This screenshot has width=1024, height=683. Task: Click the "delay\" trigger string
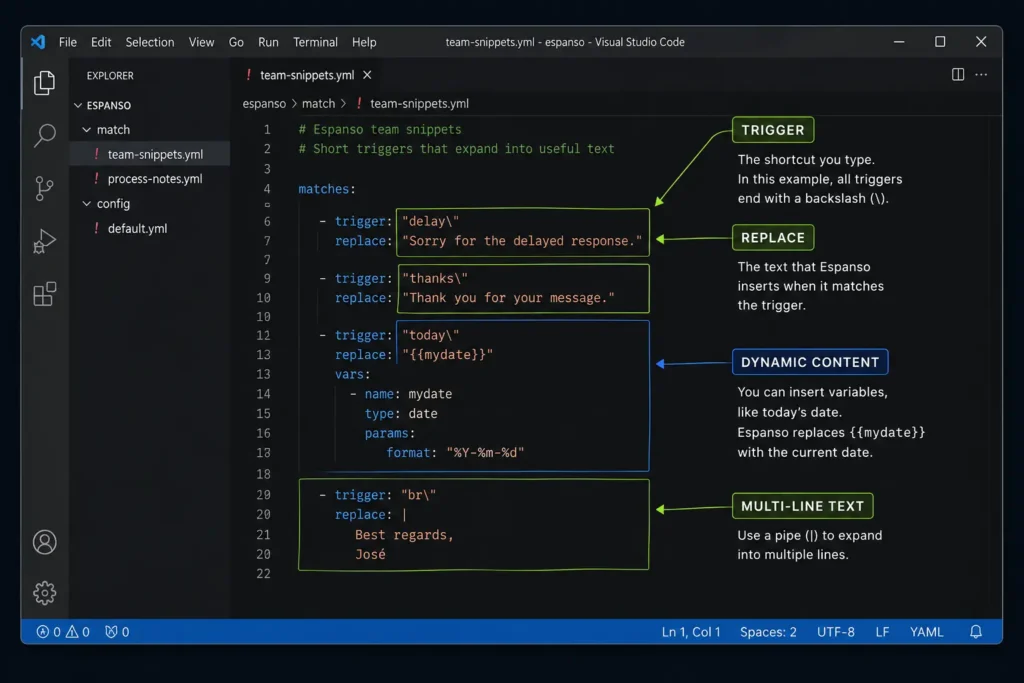coord(430,221)
